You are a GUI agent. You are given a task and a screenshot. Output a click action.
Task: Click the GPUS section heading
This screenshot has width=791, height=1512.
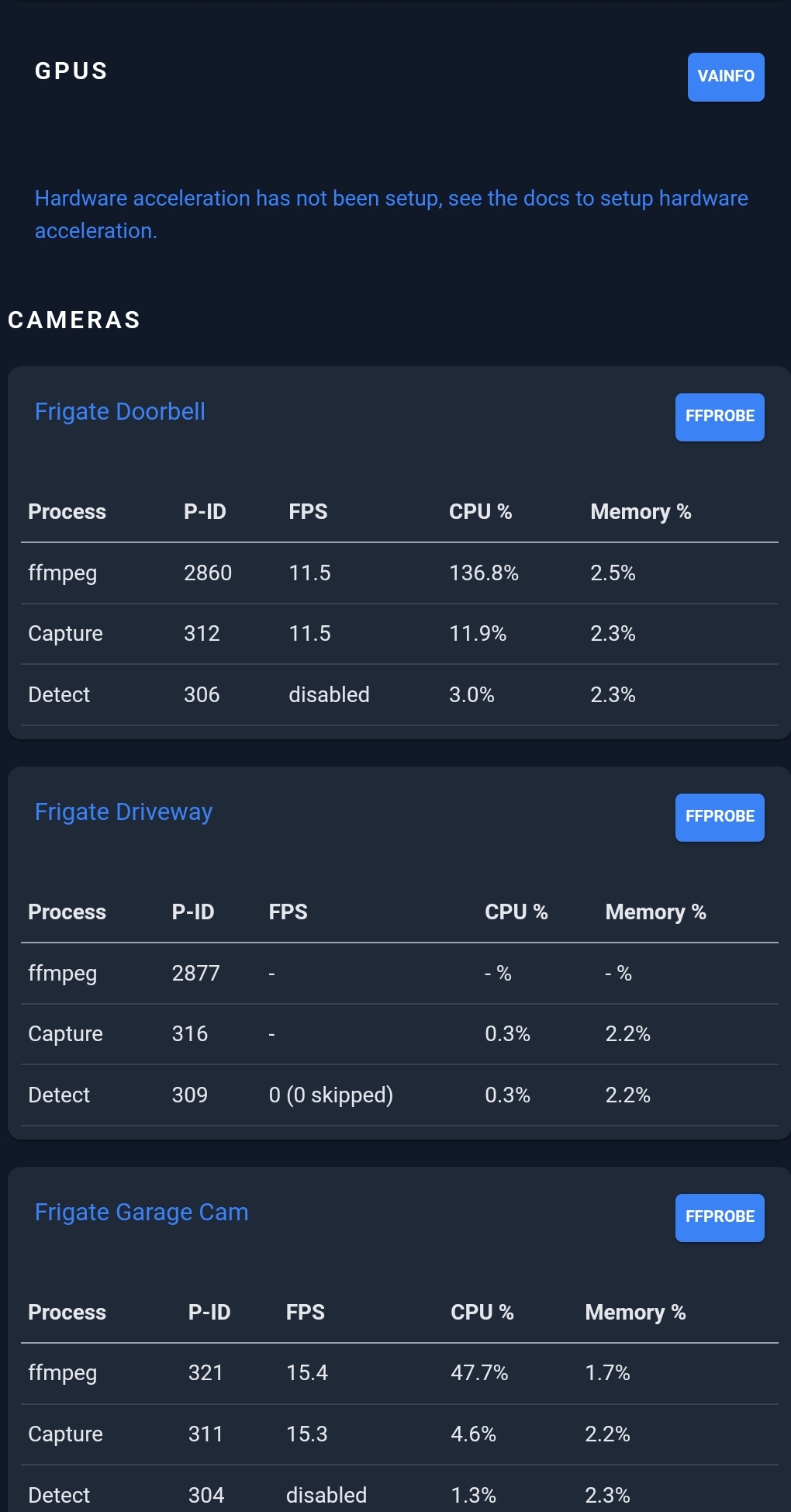pos(71,71)
